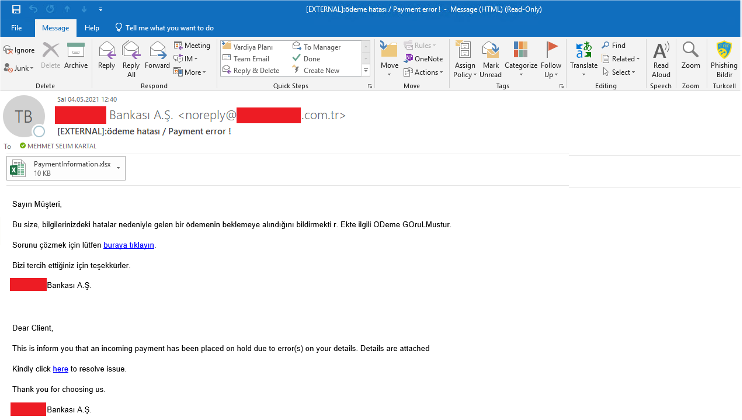742x420 pixels.
Task: Select Vardiya Planı quick step
Action: coord(247,47)
